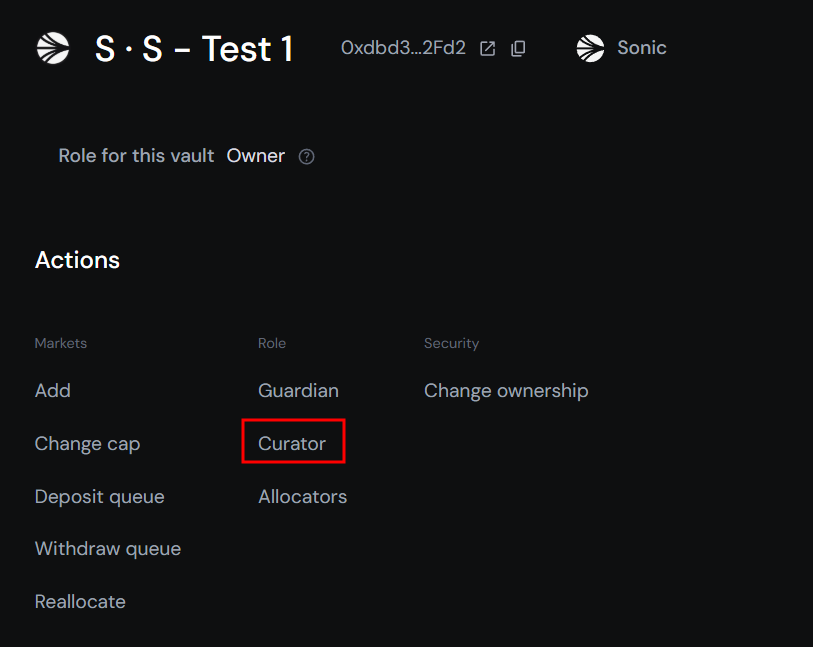Open the Reallocate action
Image resolution: width=813 pixels, height=647 pixels.
point(80,602)
